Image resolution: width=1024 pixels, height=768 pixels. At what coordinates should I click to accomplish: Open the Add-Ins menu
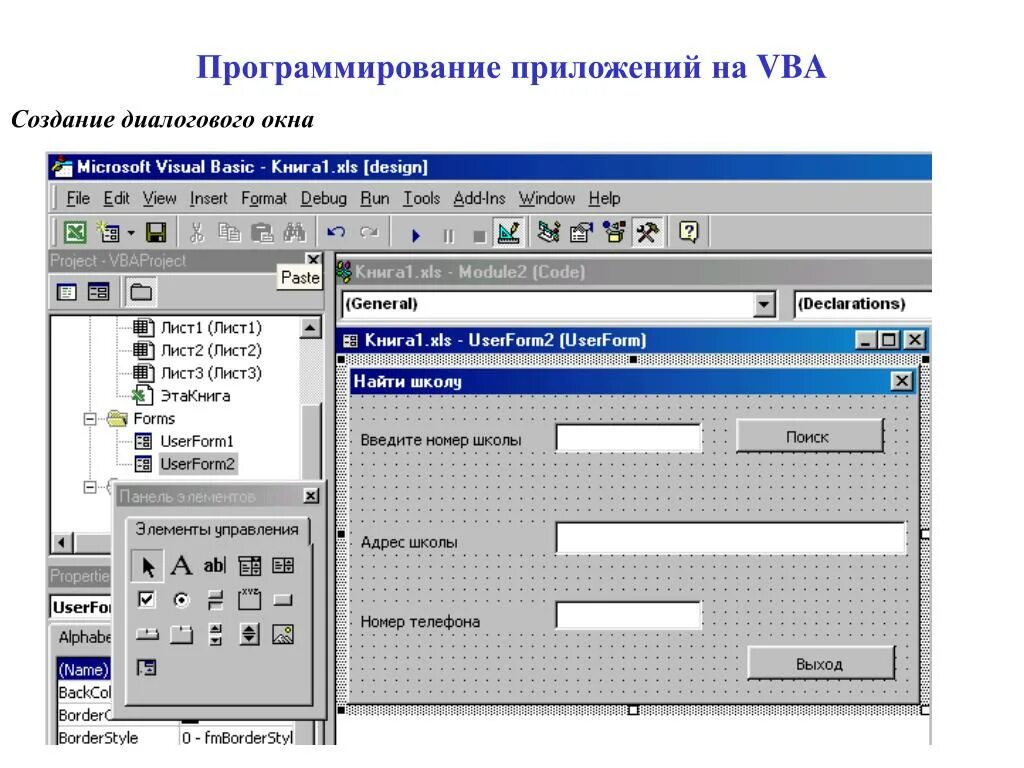tap(479, 198)
